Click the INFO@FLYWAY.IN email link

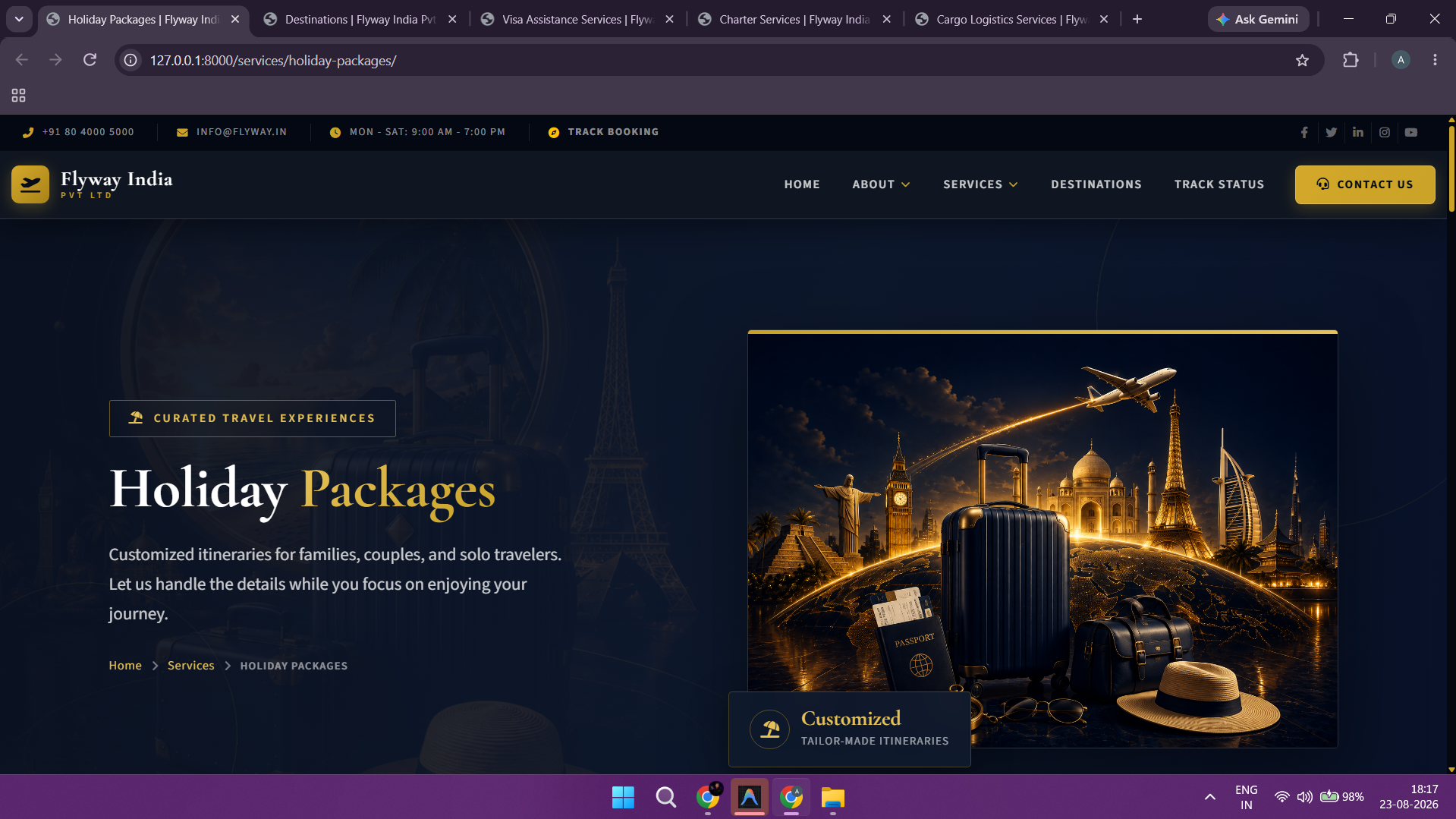click(x=241, y=132)
